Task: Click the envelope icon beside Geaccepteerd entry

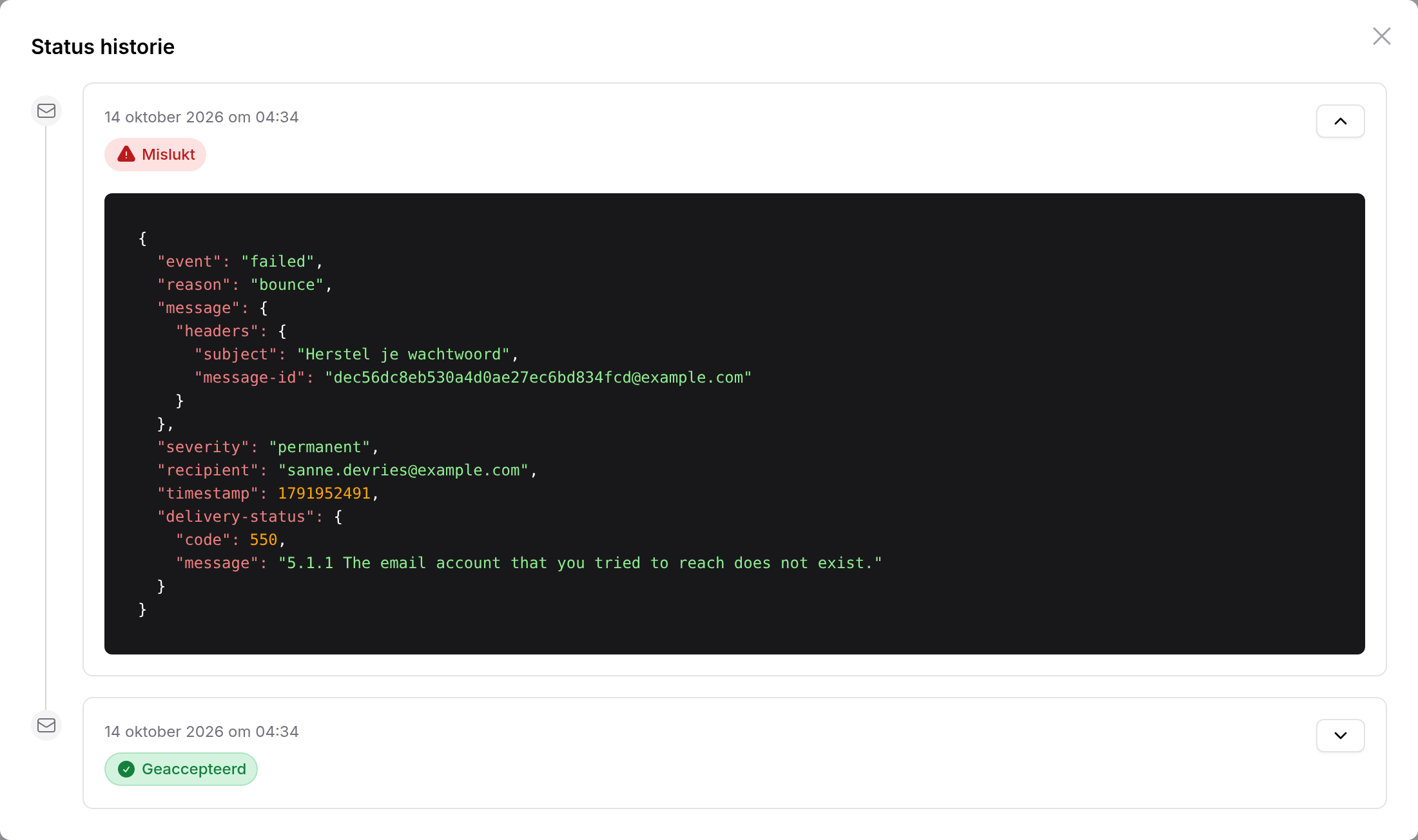Action: pyautogui.click(x=46, y=725)
